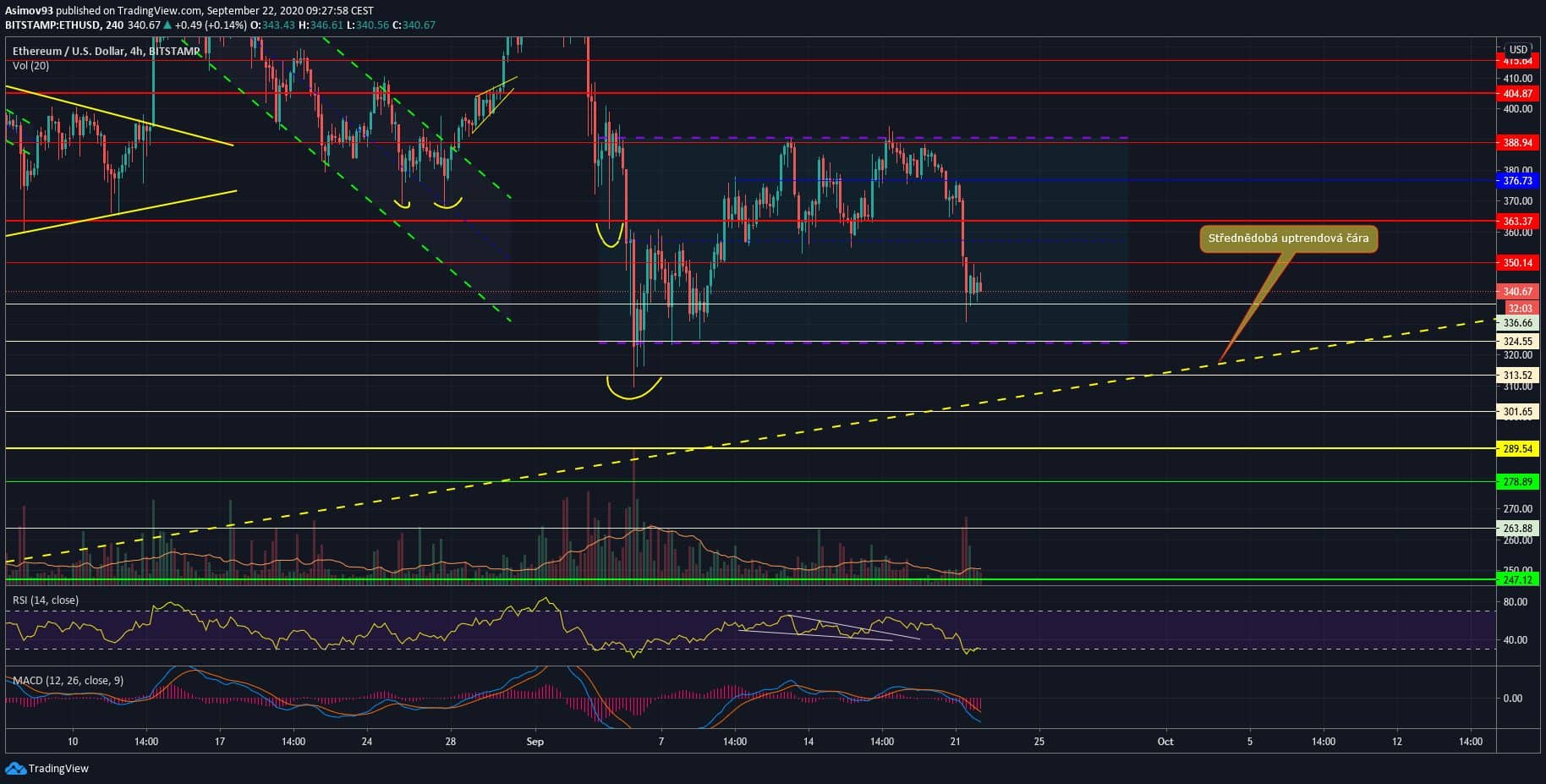
Task: Click the green 278.89 price level label
Action: (1517, 482)
